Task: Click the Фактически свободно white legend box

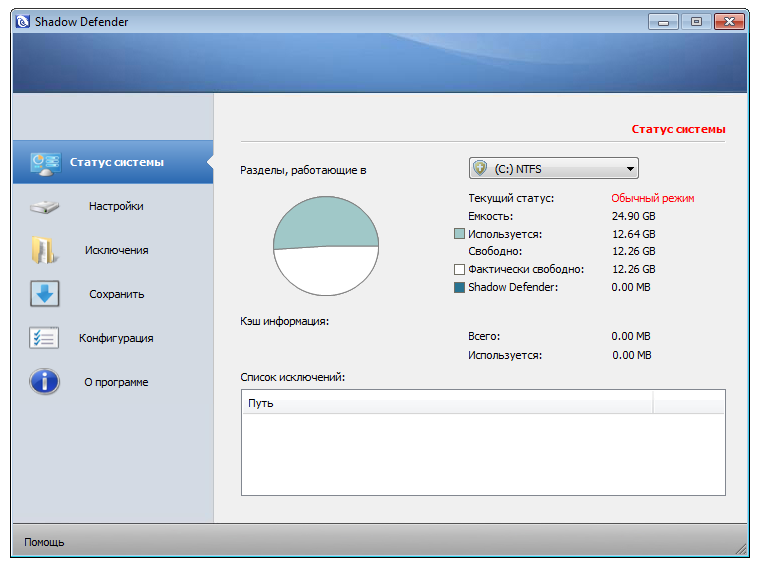Action: 459,269
